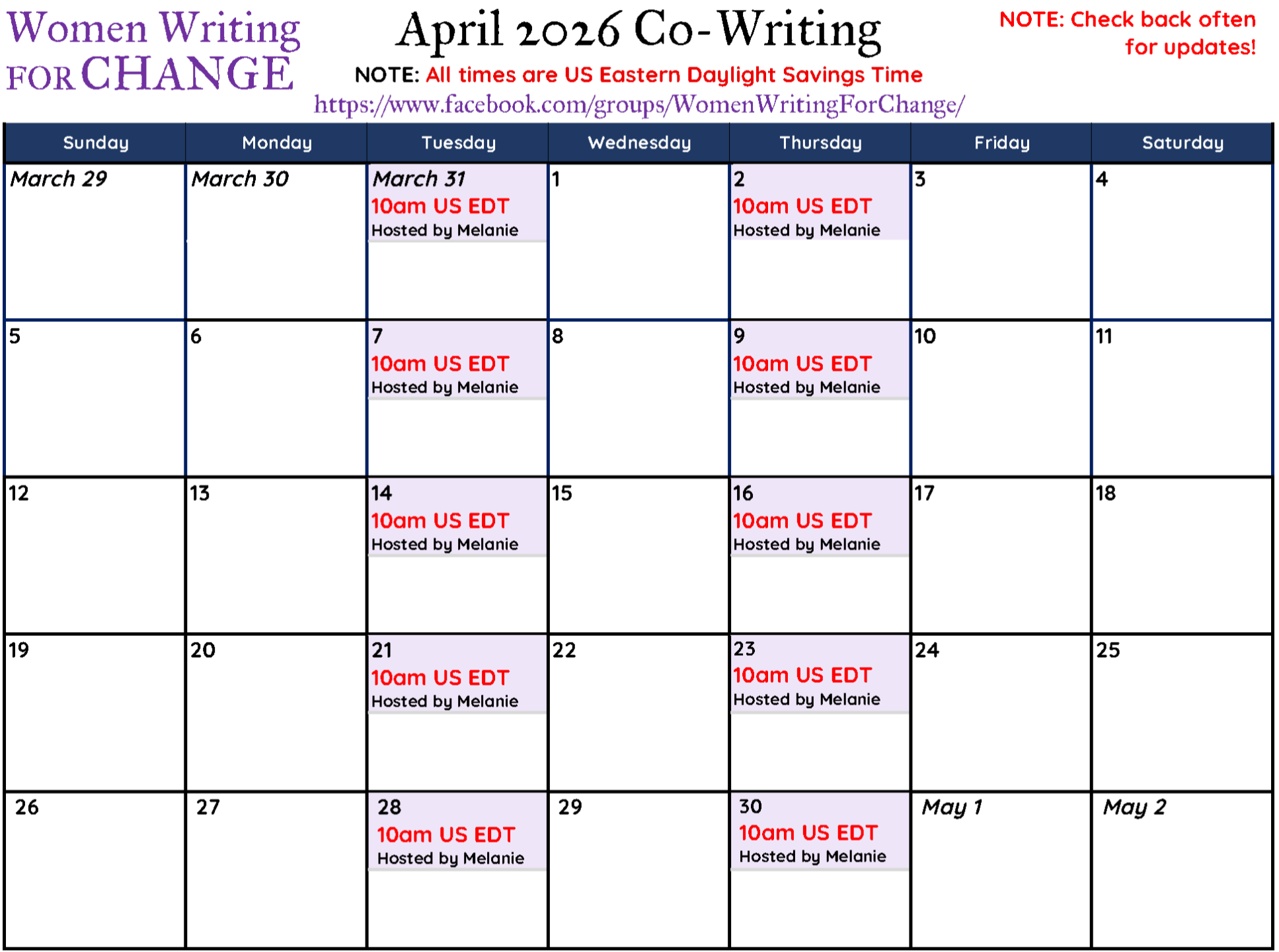This screenshot has height=952, width=1279.
Task: Open the April 9 10am US EDT event
Action: [820, 360]
